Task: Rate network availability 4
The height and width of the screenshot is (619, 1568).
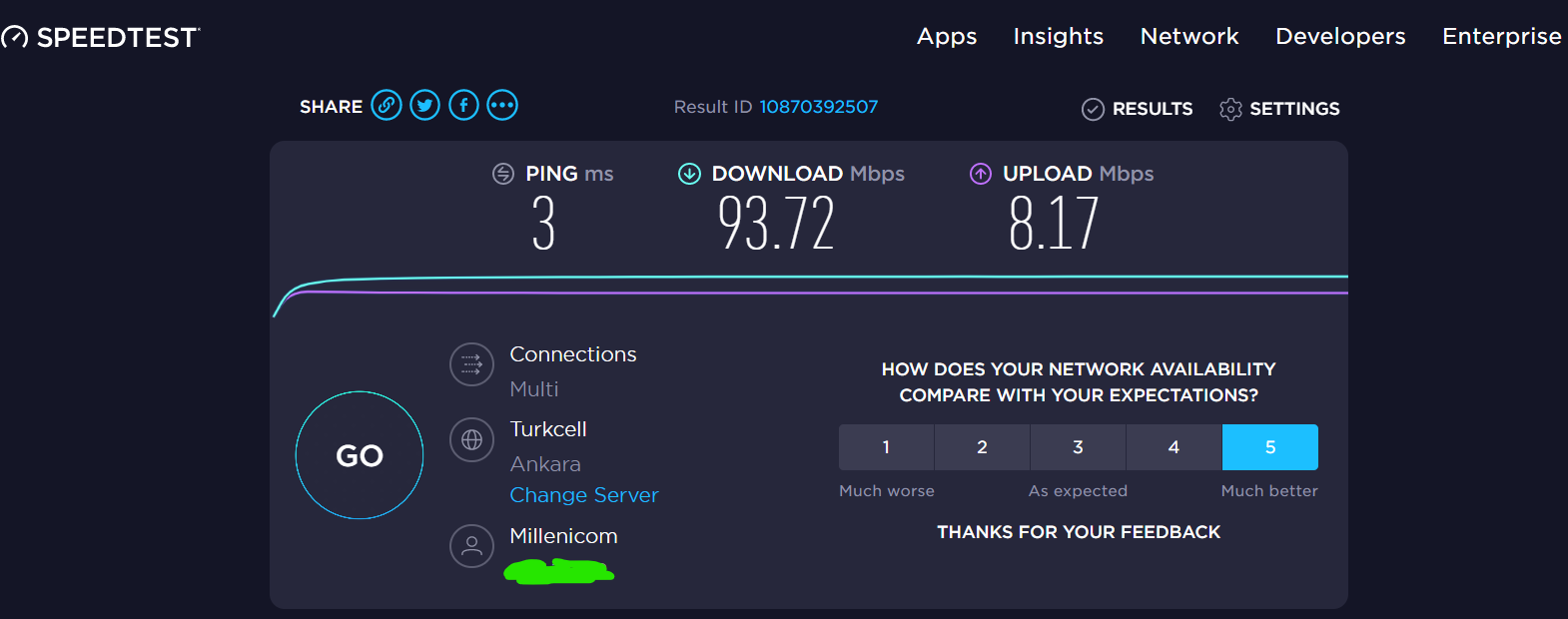Action: coord(1174,447)
